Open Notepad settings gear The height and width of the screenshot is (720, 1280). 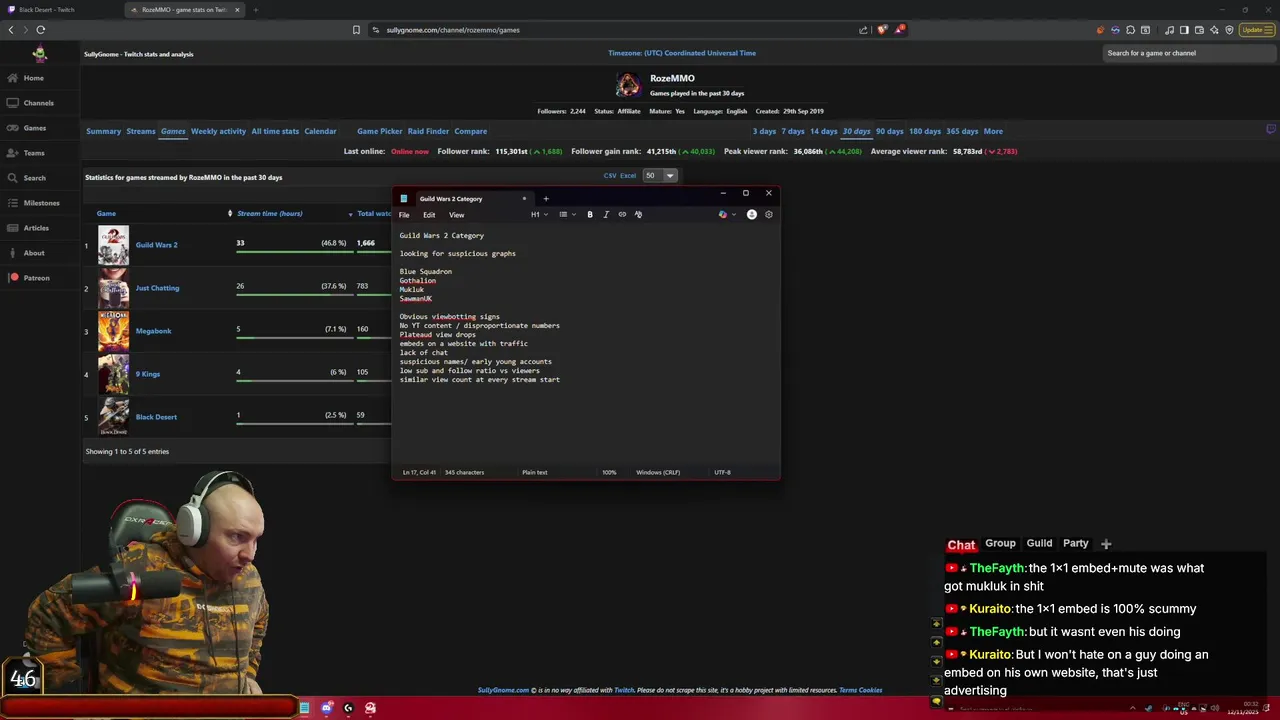[x=768, y=214]
